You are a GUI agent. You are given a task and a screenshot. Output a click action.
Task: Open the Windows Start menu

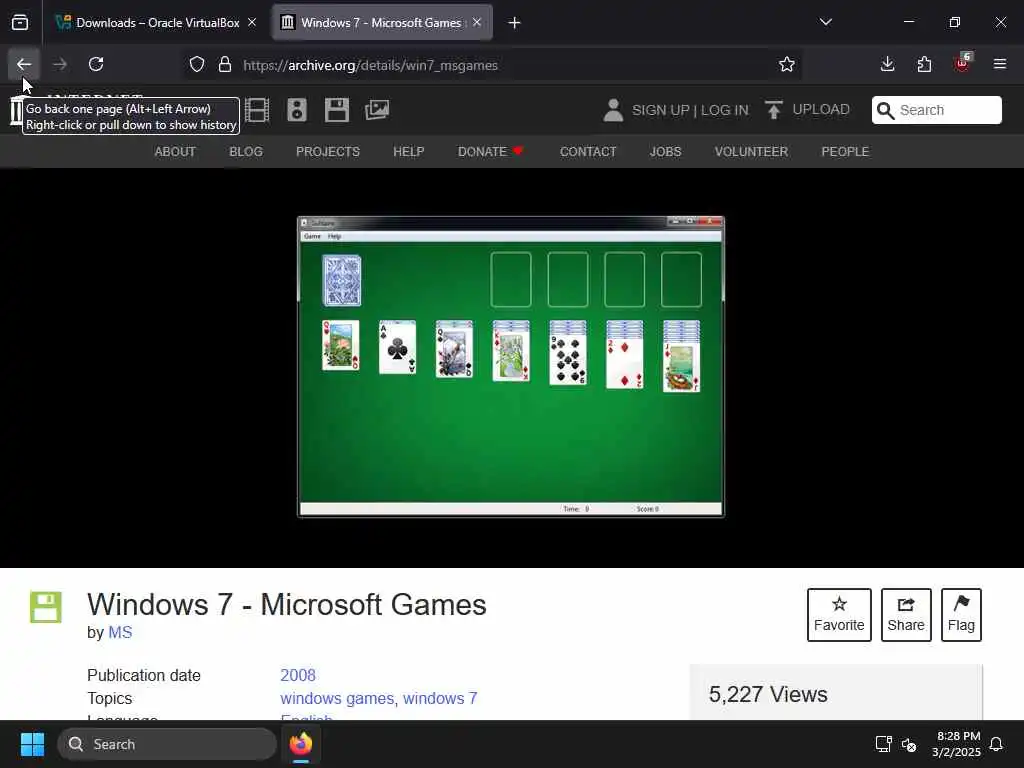click(x=32, y=744)
